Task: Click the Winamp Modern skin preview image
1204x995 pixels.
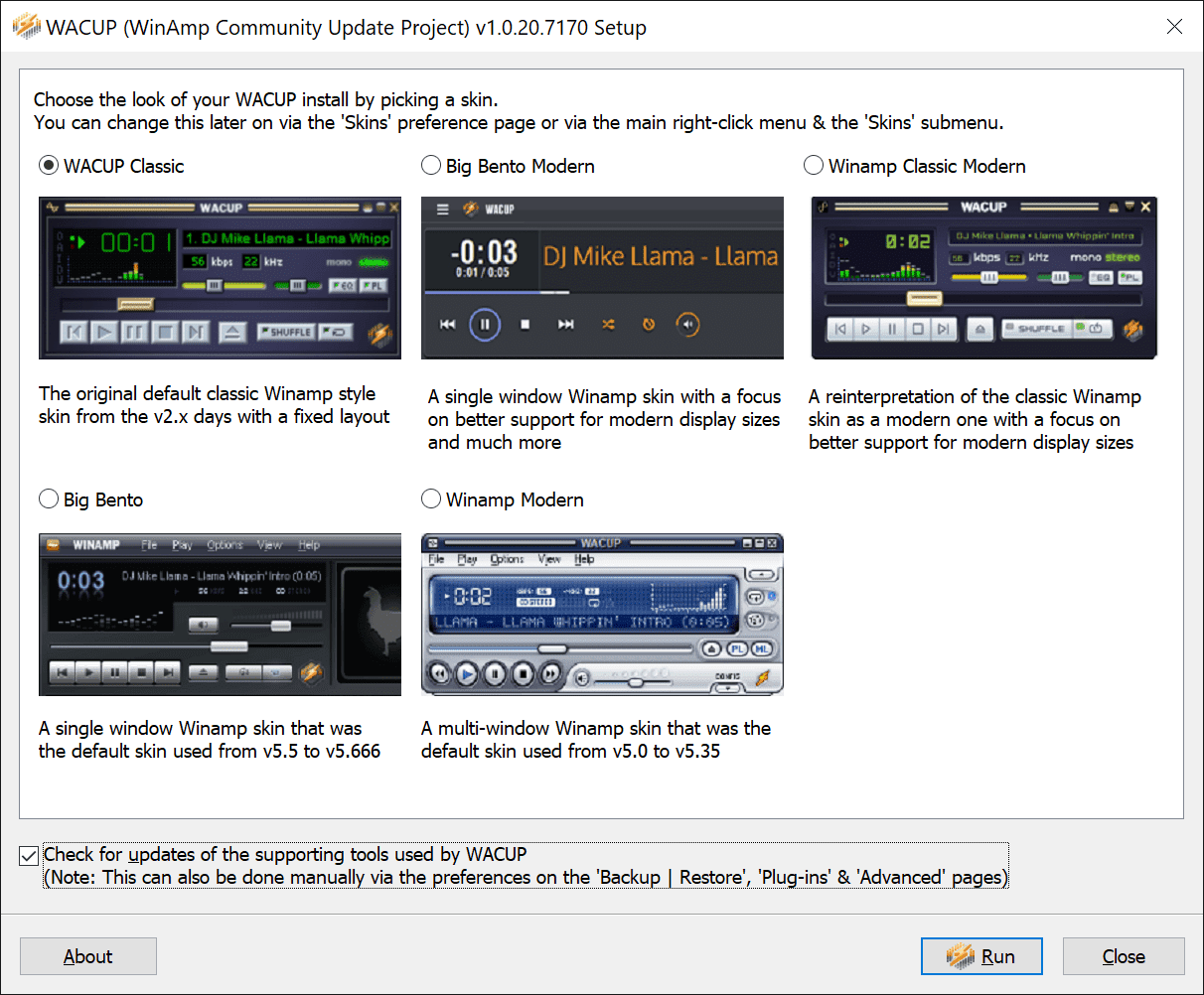Action: click(x=603, y=615)
